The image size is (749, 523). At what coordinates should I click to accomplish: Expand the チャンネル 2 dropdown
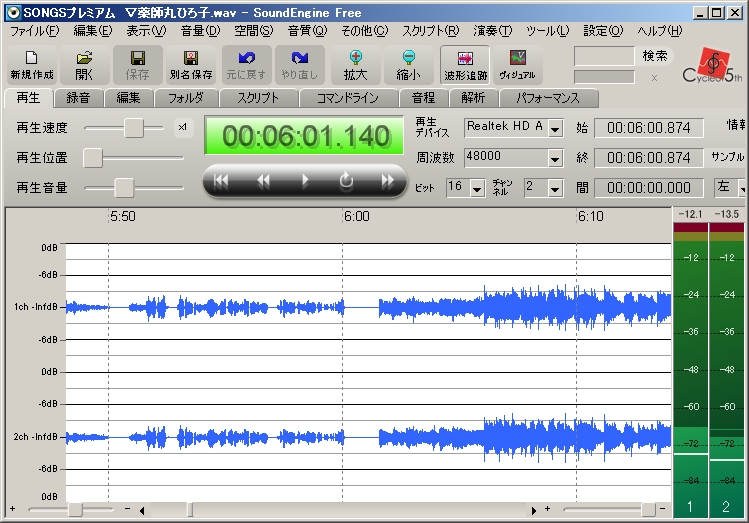pos(555,189)
